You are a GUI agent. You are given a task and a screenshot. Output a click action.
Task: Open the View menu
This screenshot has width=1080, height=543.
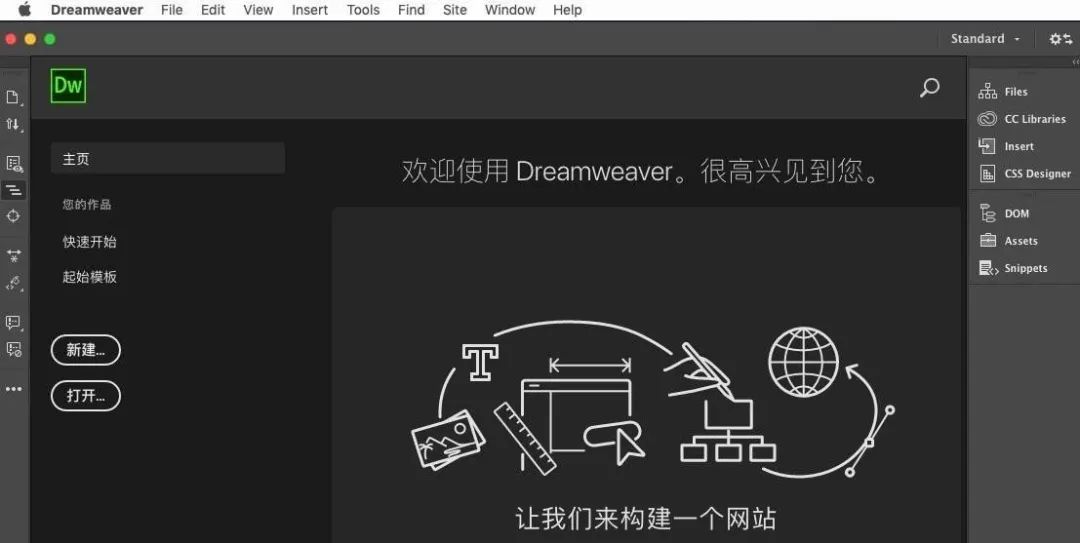(x=258, y=10)
